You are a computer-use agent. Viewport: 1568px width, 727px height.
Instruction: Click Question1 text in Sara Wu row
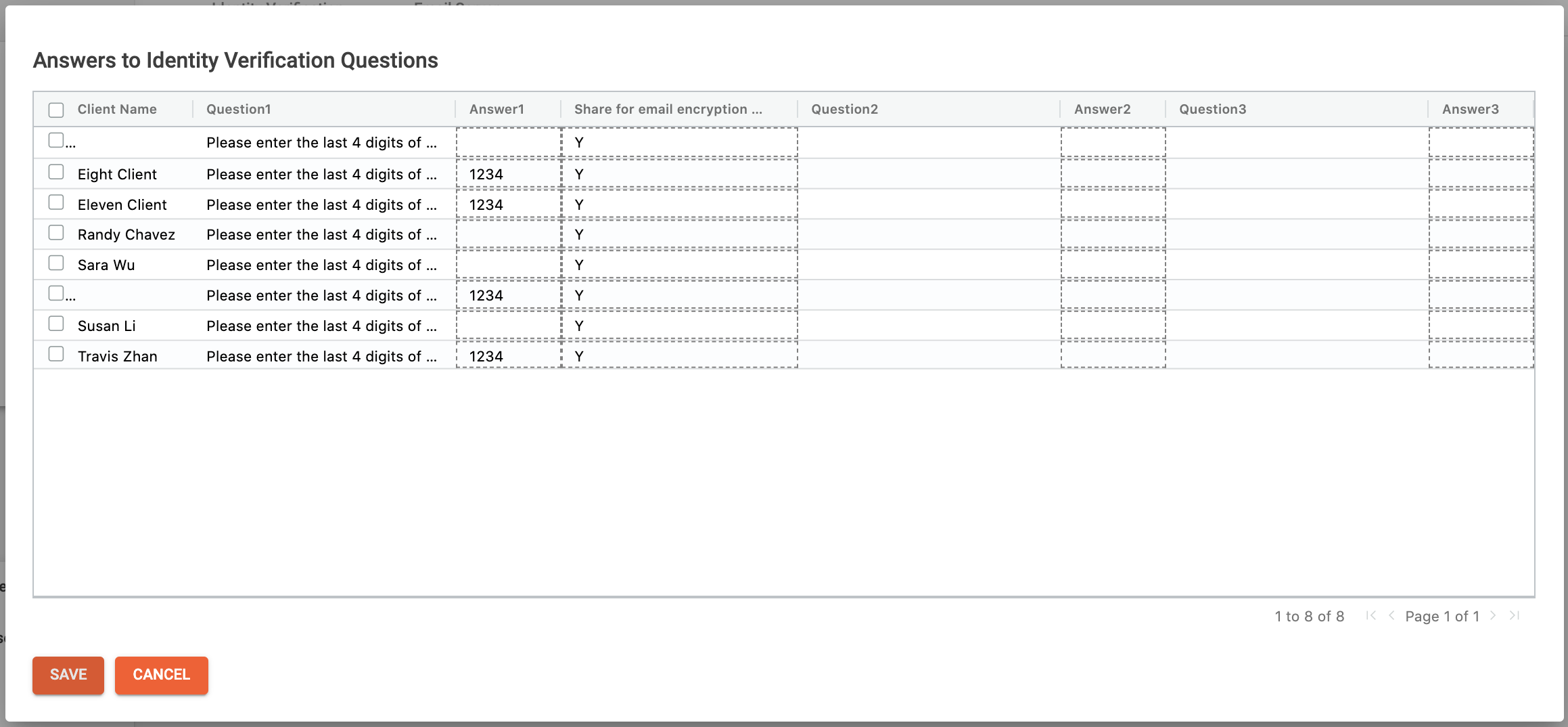(321, 265)
